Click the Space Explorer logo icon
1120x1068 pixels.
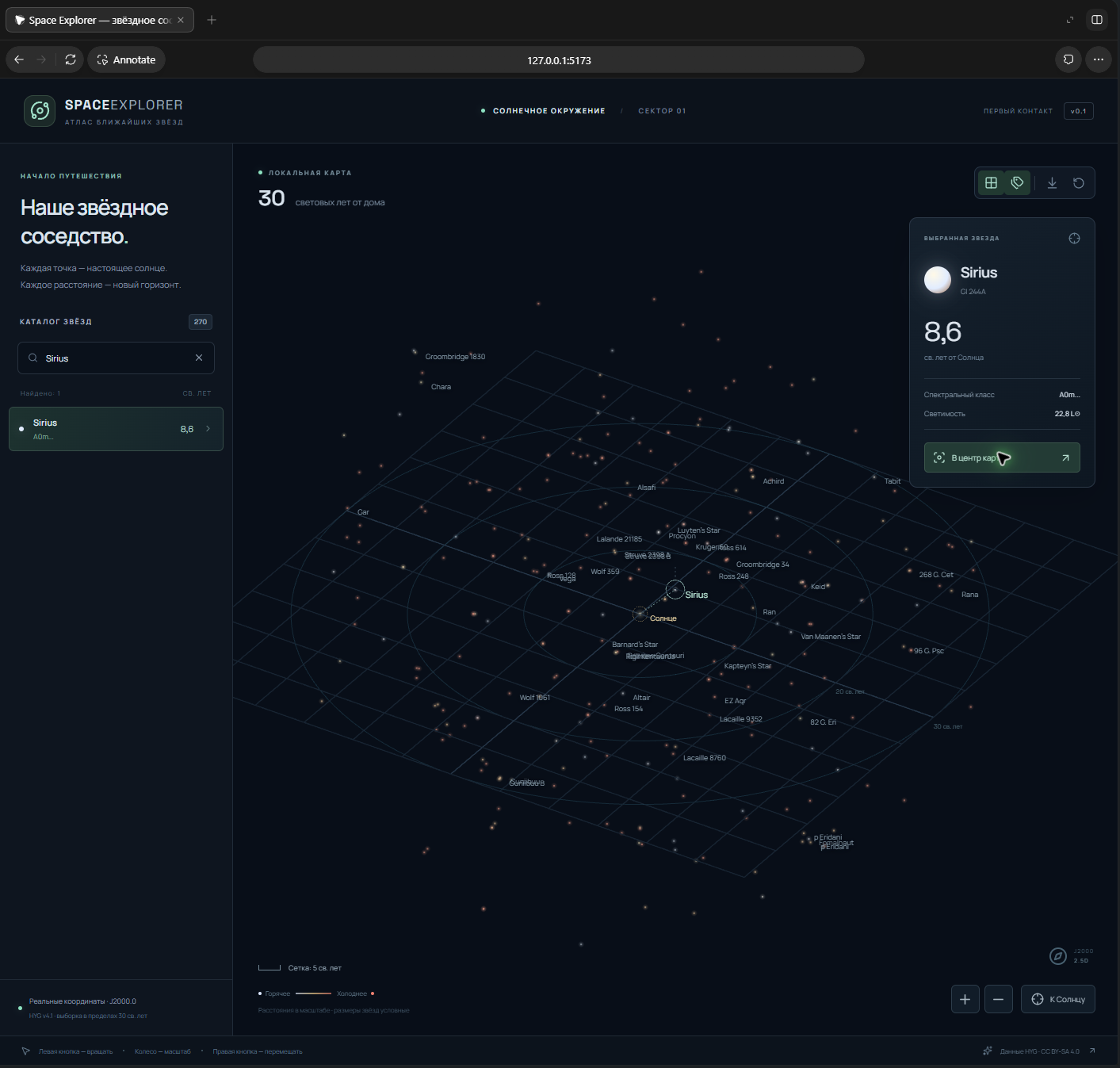click(x=40, y=111)
